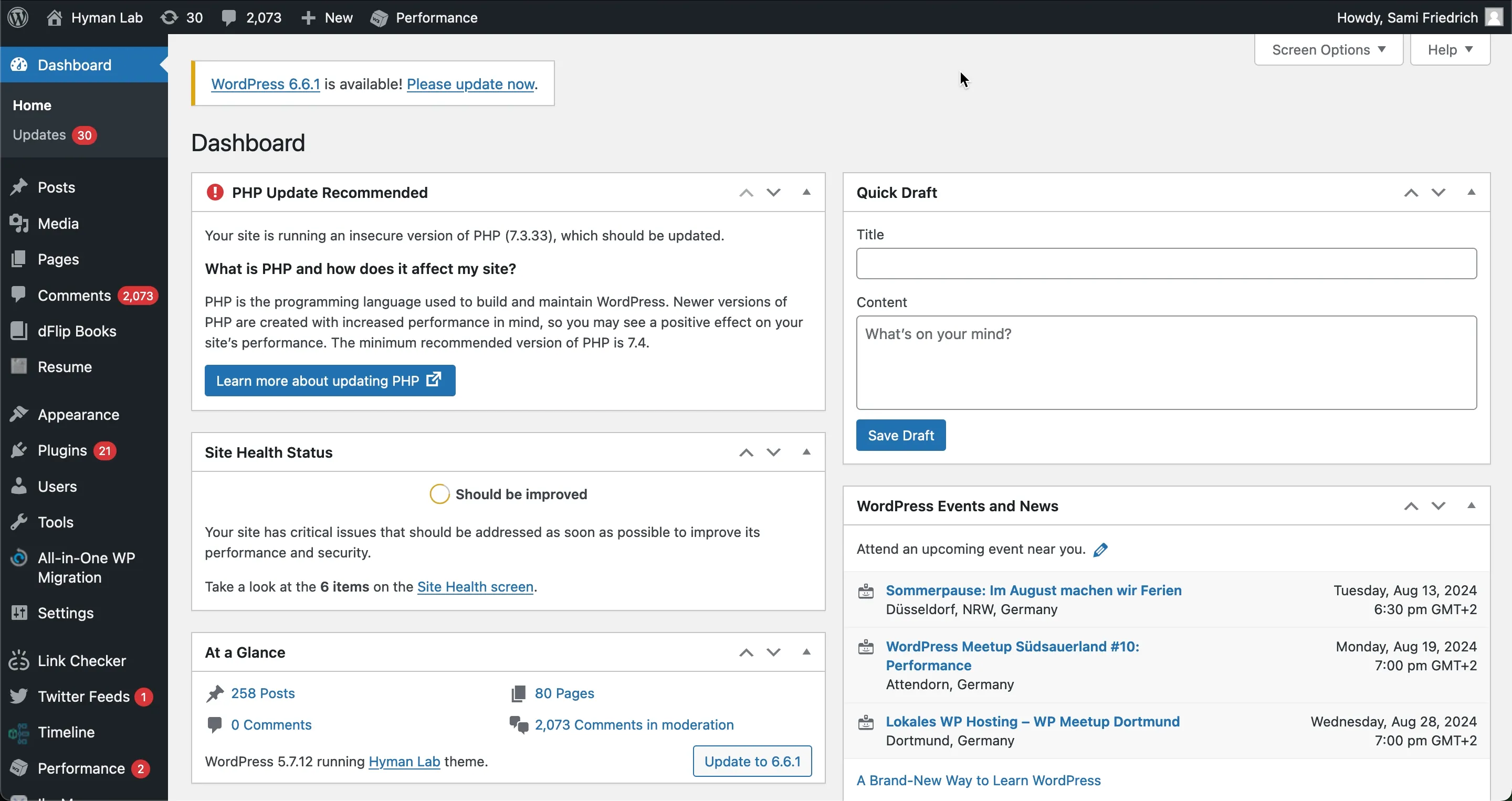The image size is (1512, 801).
Task: Edit event location with pencil icon
Action: (1100, 549)
